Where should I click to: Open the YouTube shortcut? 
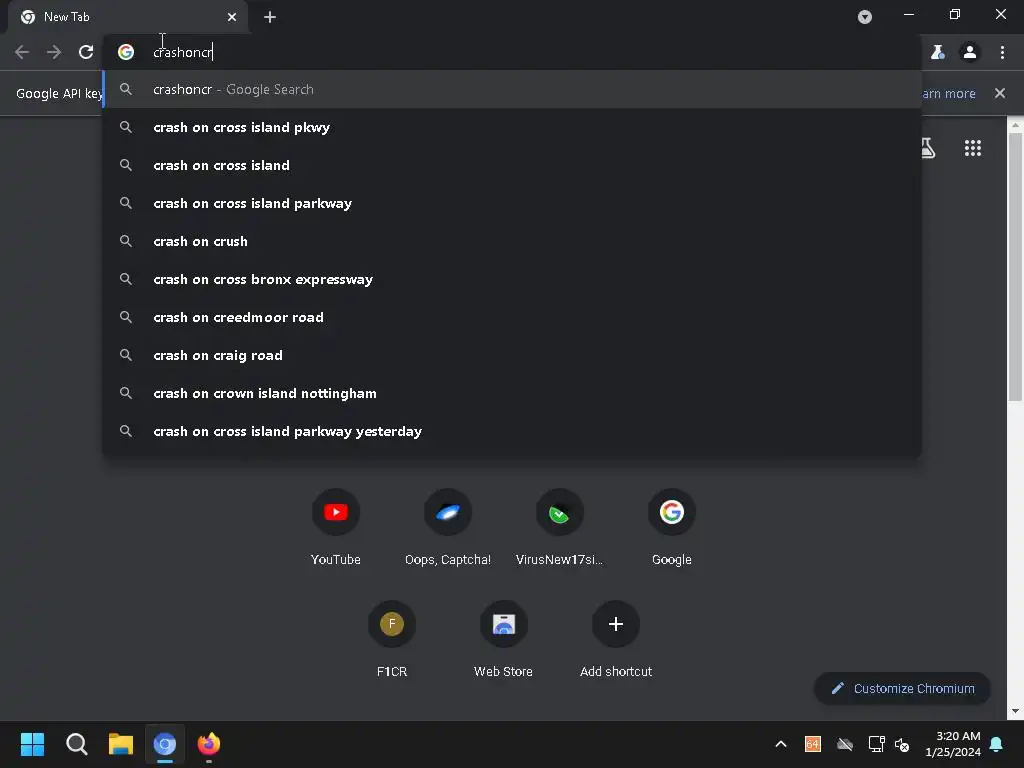tap(336, 528)
